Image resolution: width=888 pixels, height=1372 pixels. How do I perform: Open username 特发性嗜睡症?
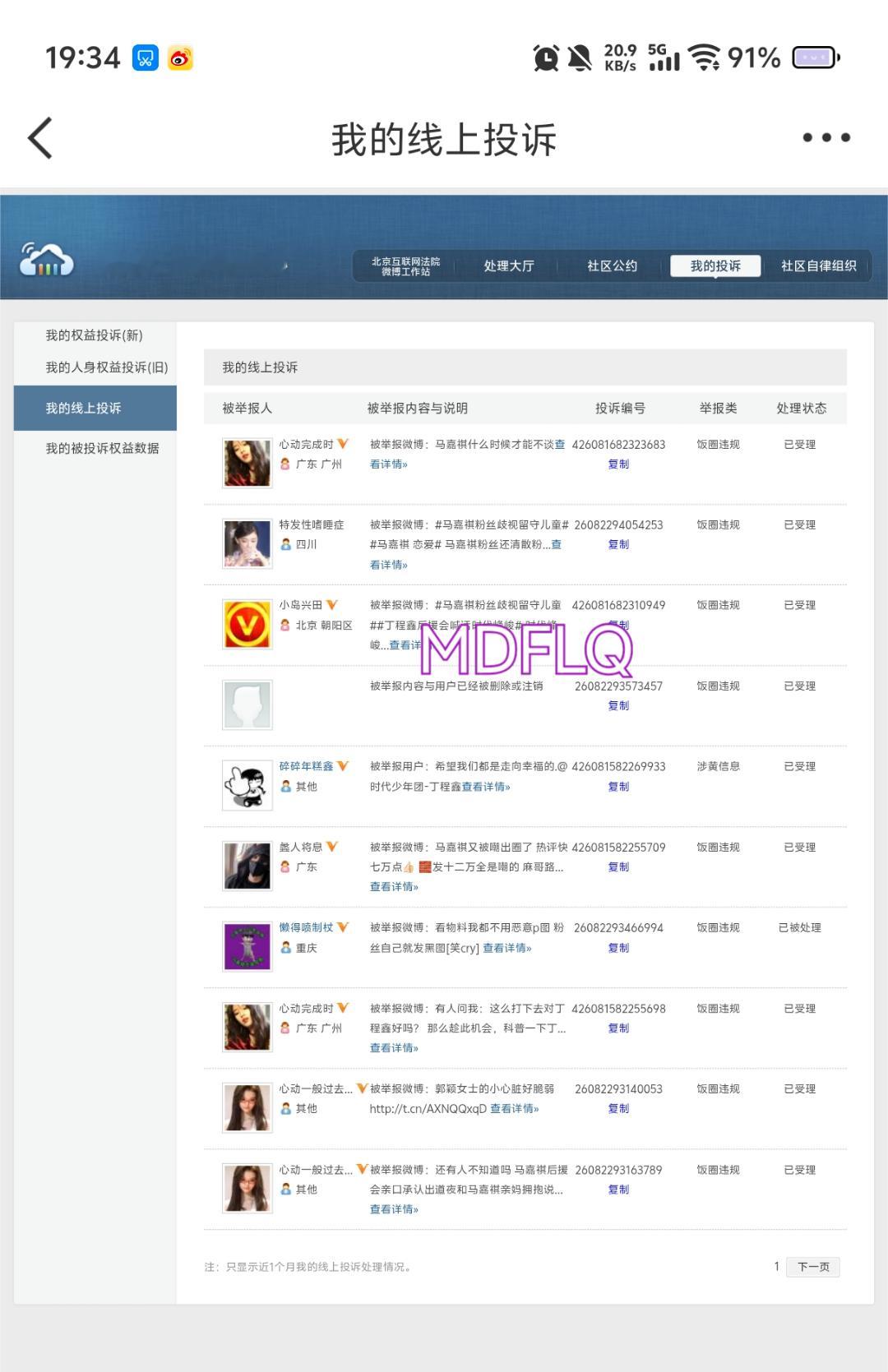(312, 524)
